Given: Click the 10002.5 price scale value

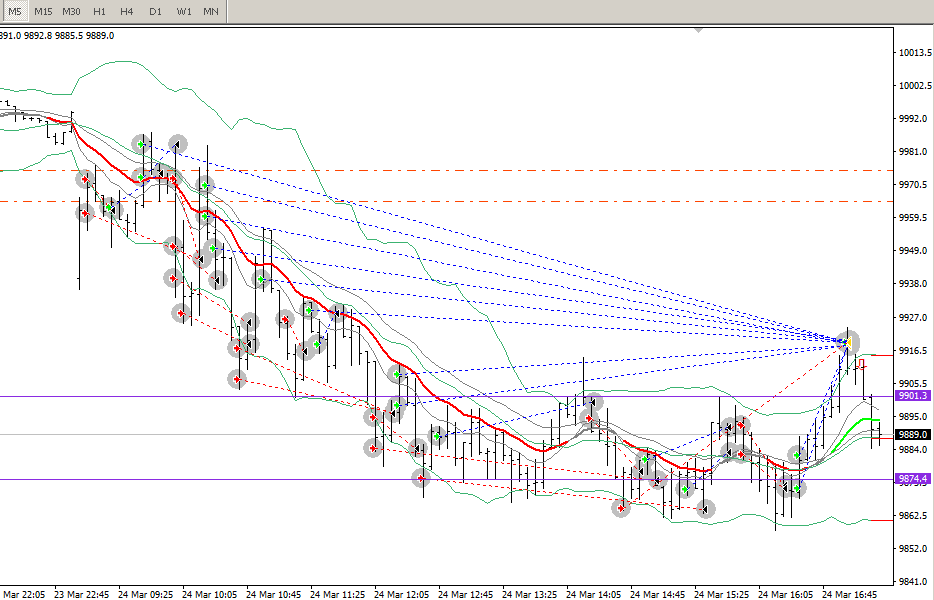Looking at the screenshot, I should tap(914, 85).
